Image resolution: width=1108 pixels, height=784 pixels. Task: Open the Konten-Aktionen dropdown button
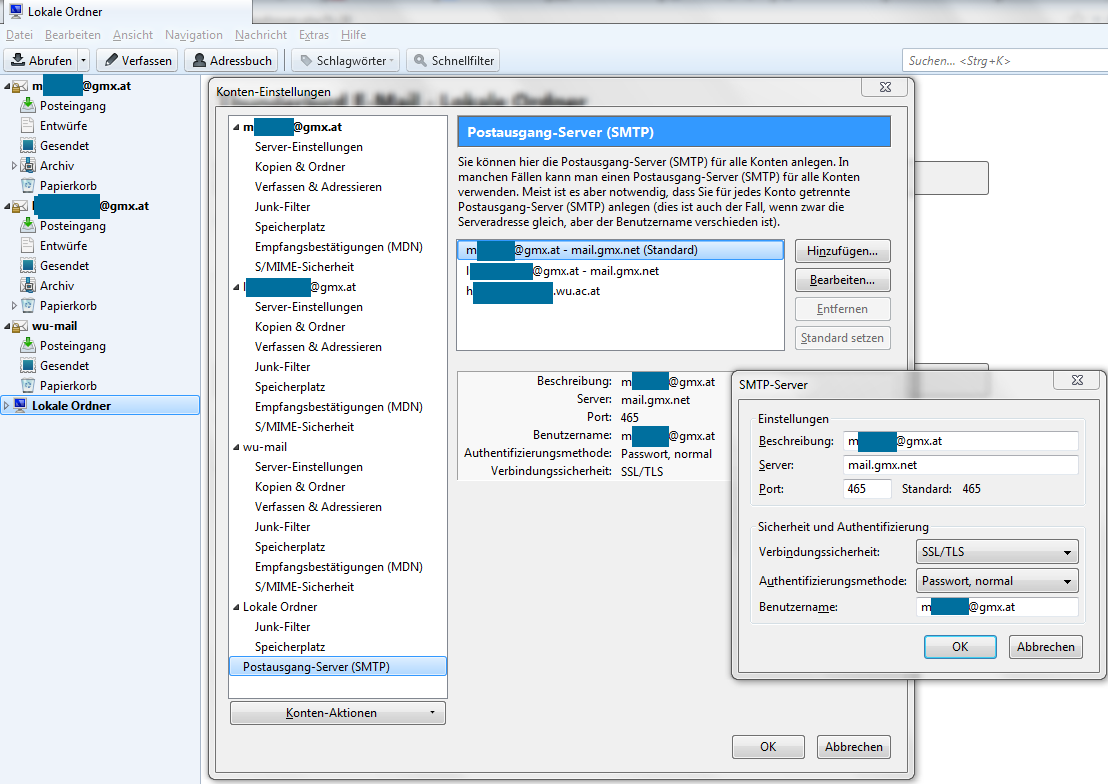click(337, 713)
